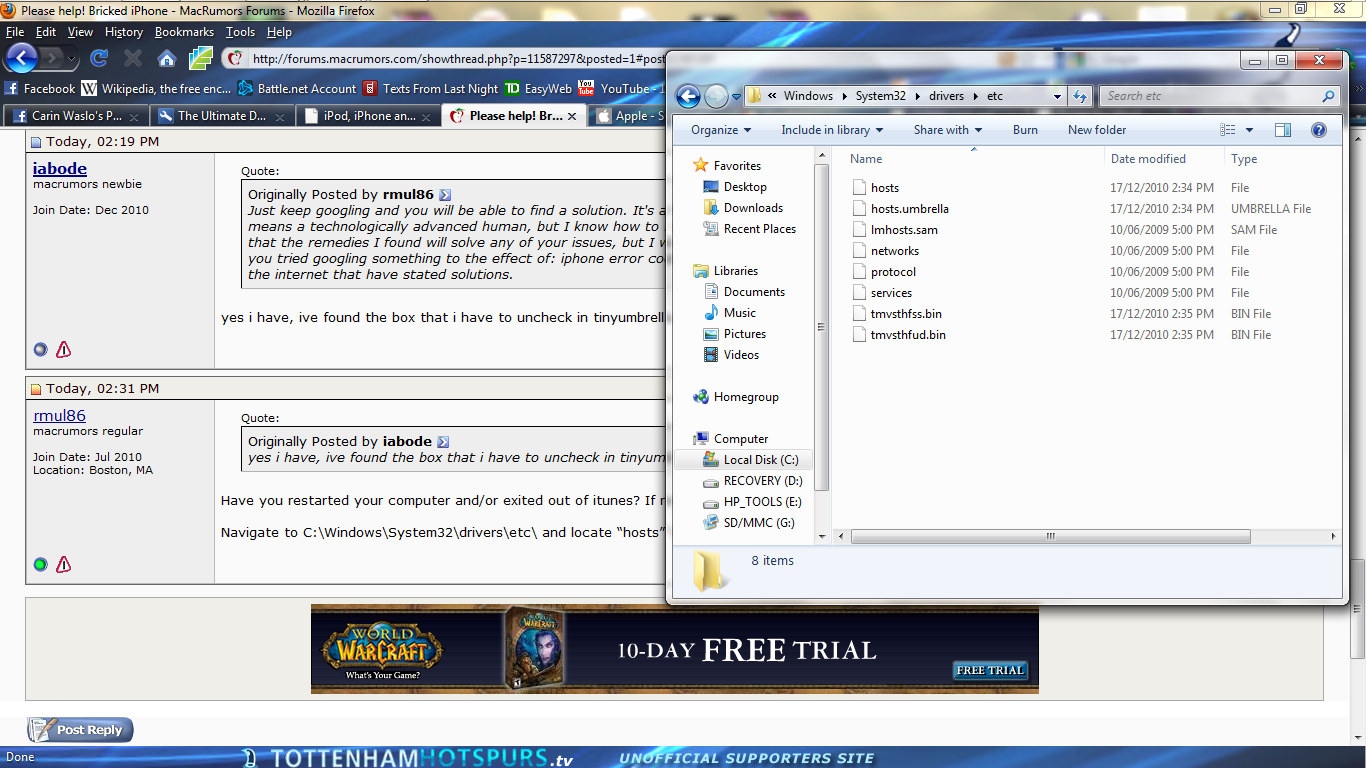The image size is (1366, 768).
Task: Open the Firefox Tools menu
Action: pos(240,32)
